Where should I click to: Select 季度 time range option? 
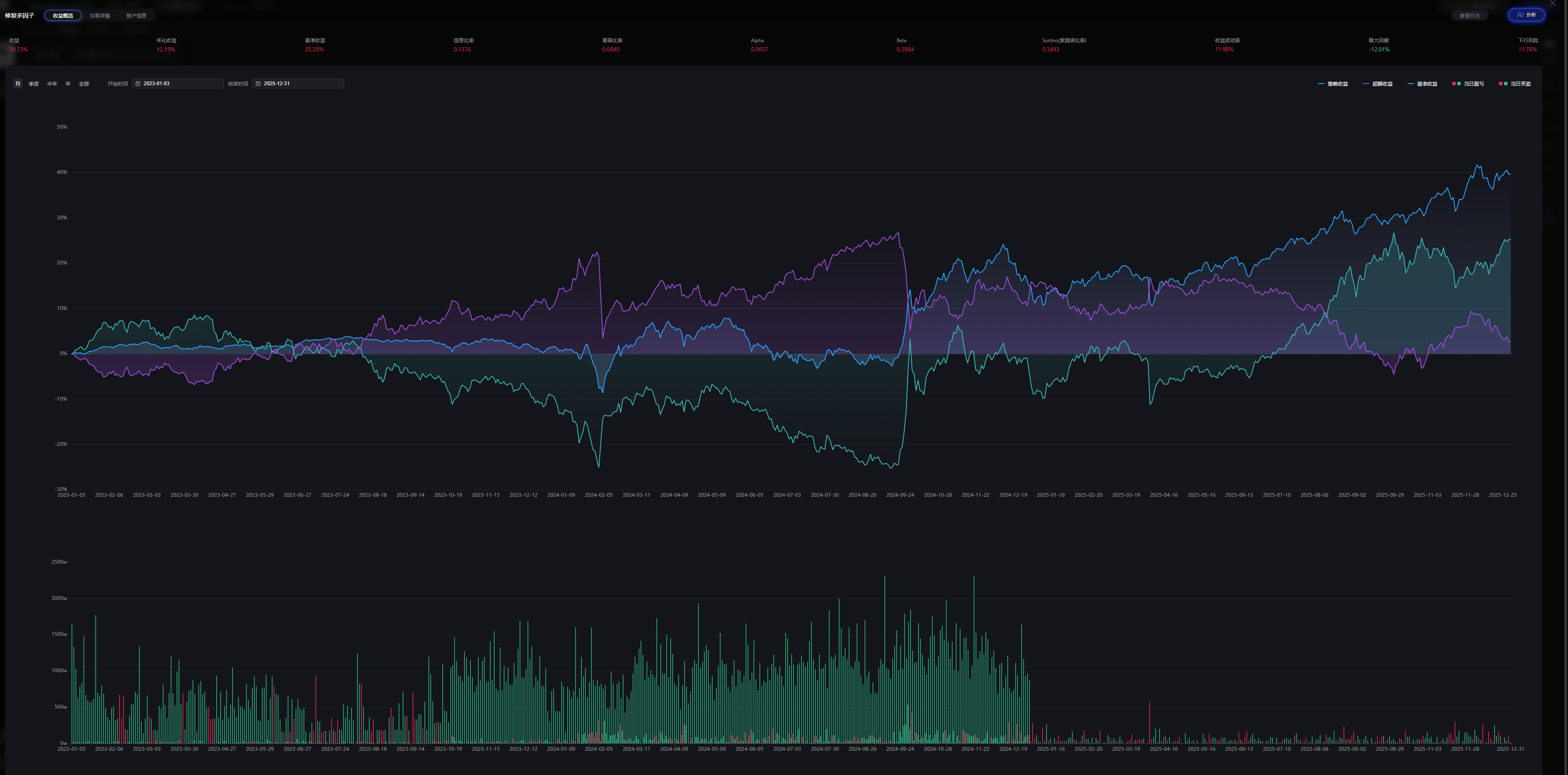[33, 84]
